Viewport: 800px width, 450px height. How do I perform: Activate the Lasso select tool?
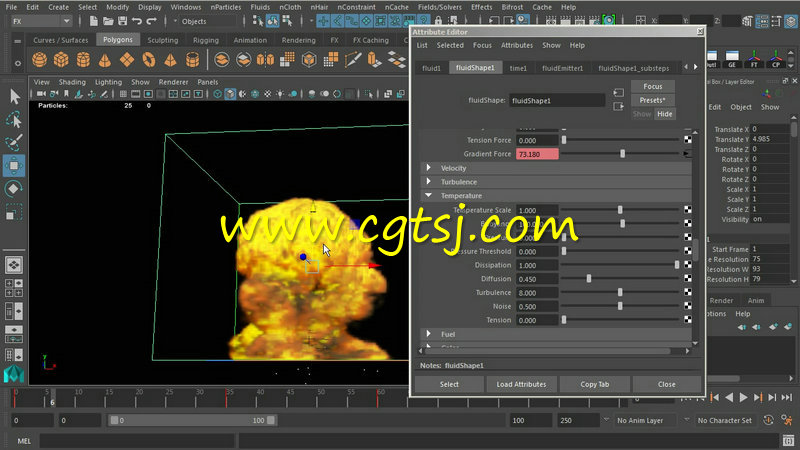[14, 119]
